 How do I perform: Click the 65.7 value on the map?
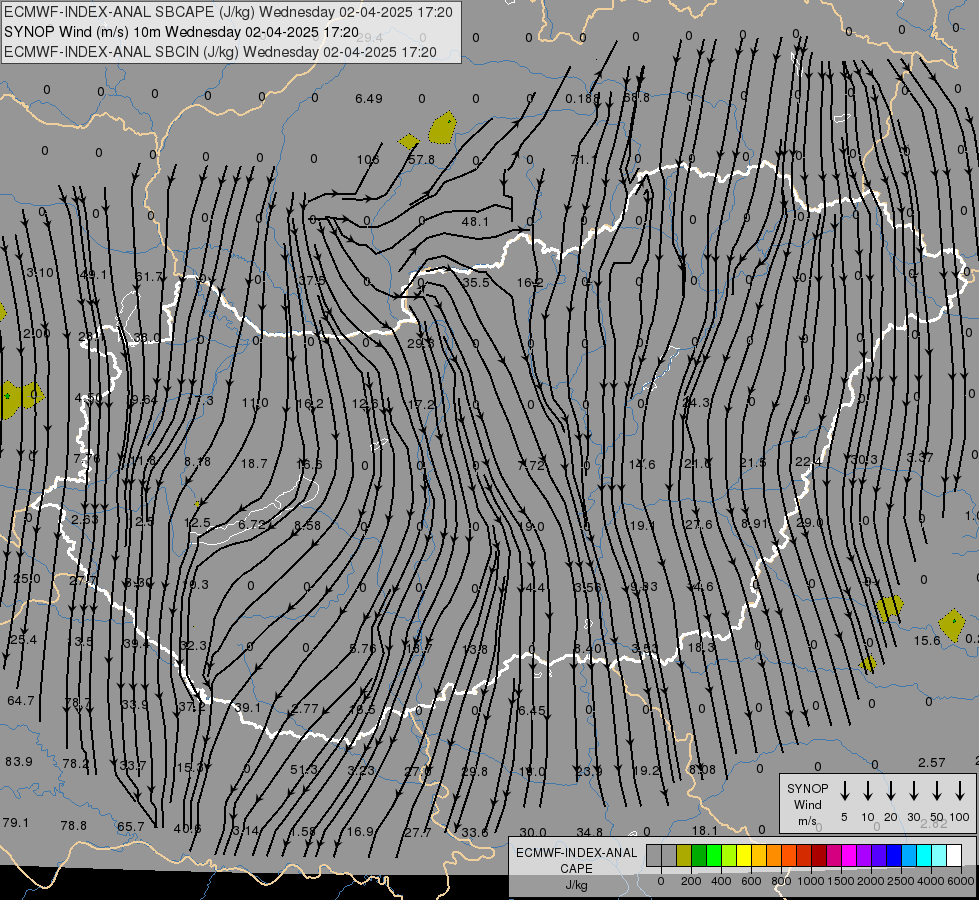(x=130, y=827)
